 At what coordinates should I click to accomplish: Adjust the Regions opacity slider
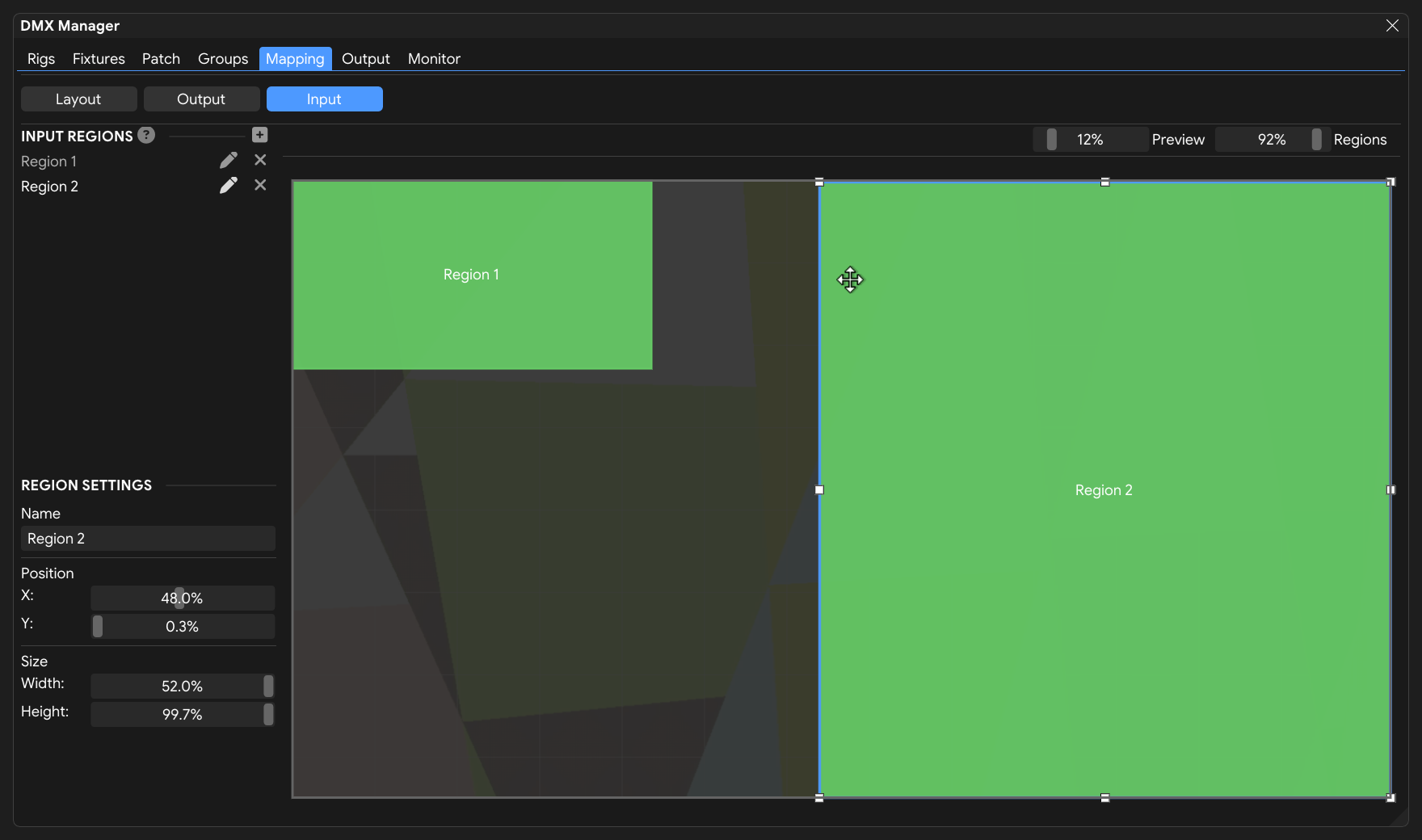click(1272, 140)
